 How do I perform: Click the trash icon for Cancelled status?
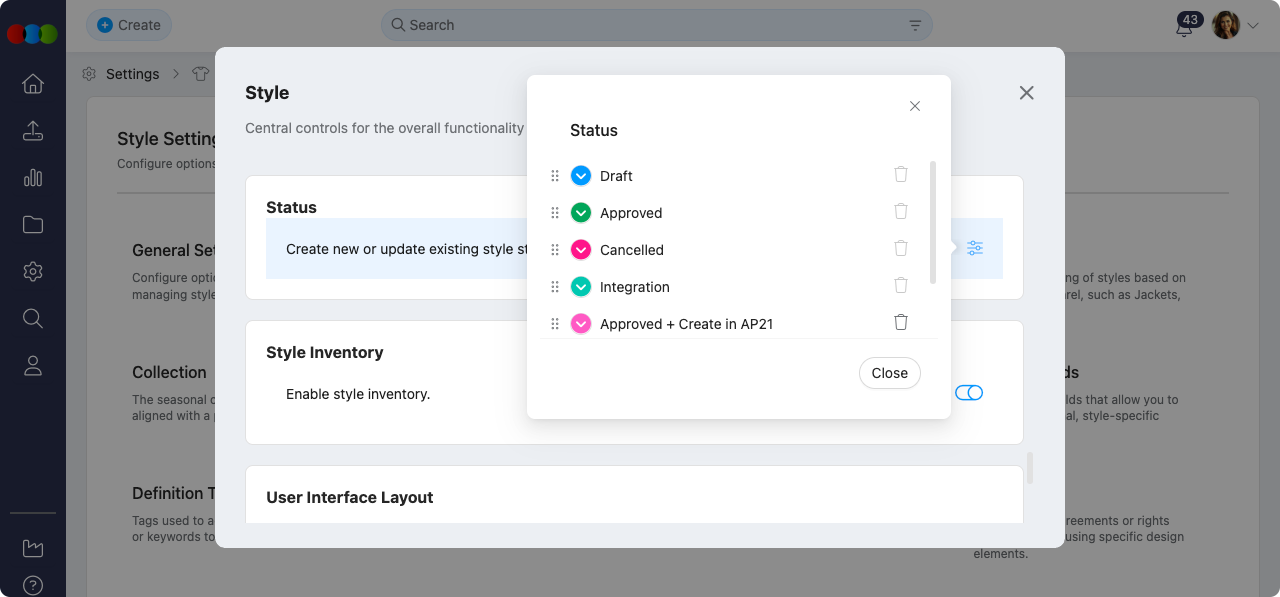[900, 249]
